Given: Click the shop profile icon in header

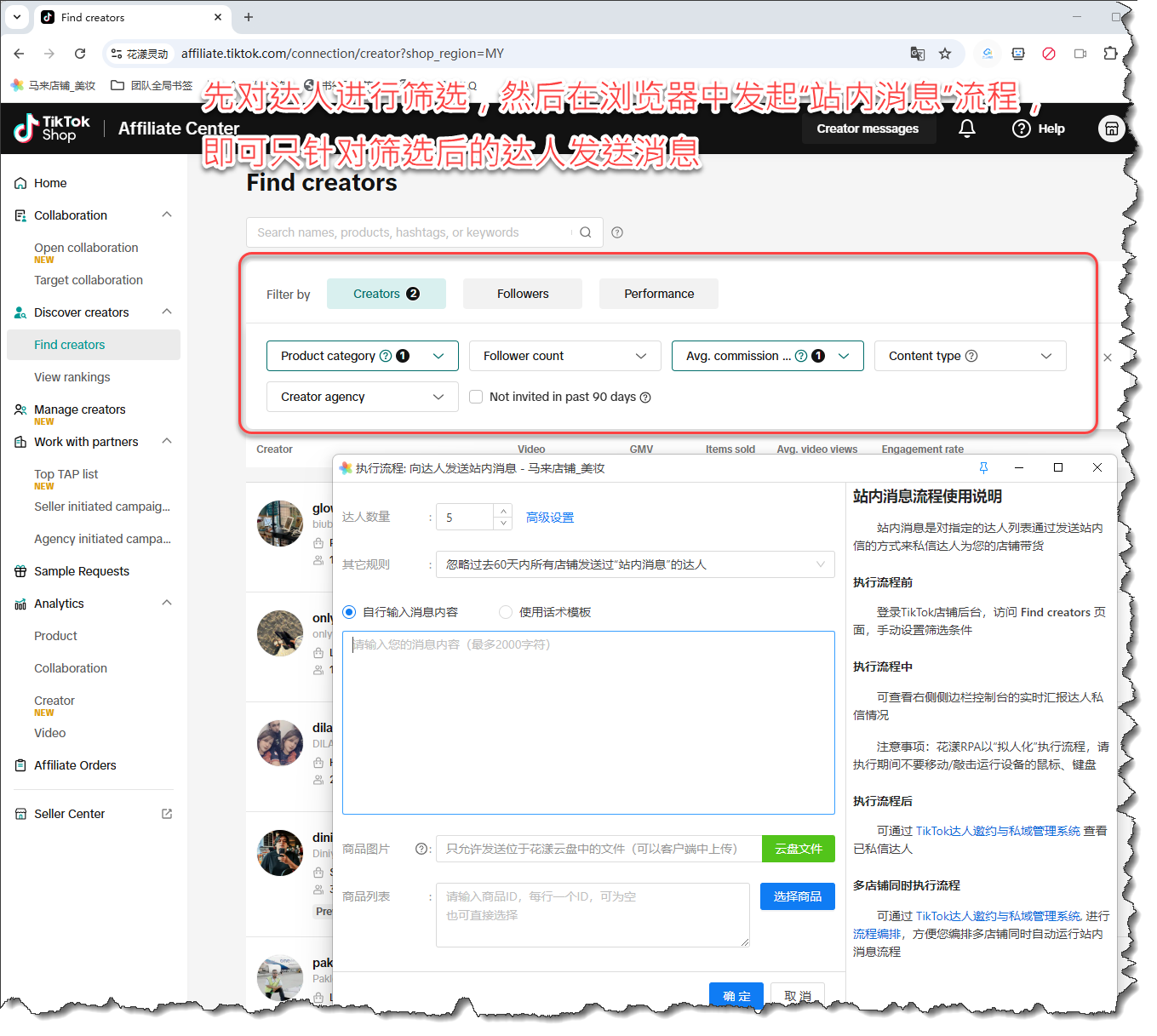Looking at the screenshot, I should point(1111,129).
